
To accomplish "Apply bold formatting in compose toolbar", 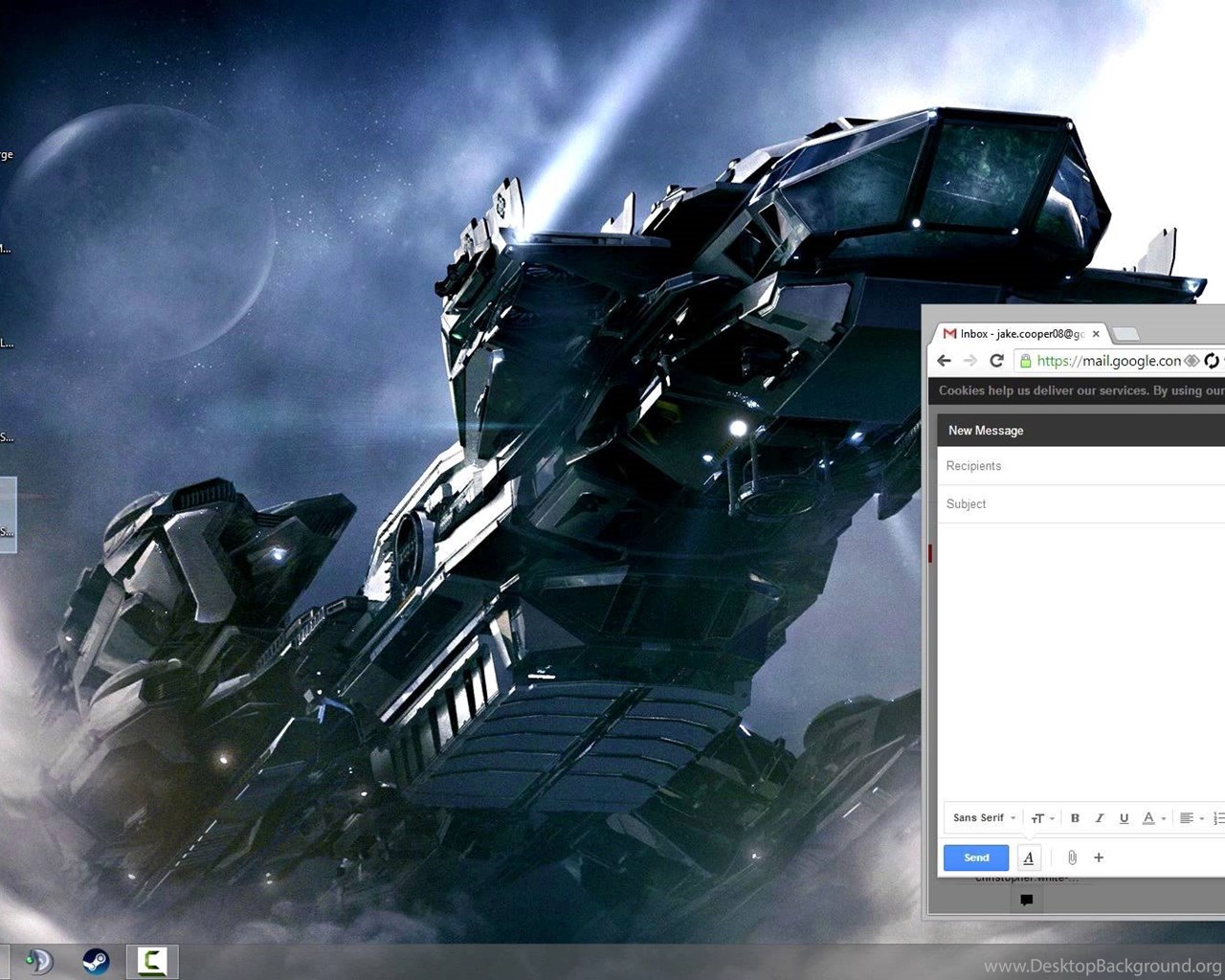I will click(1075, 818).
